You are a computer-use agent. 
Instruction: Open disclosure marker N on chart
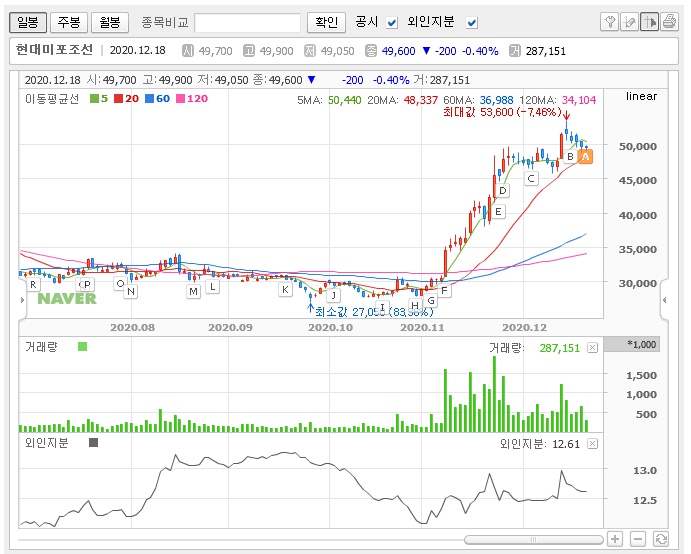(131, 291)
